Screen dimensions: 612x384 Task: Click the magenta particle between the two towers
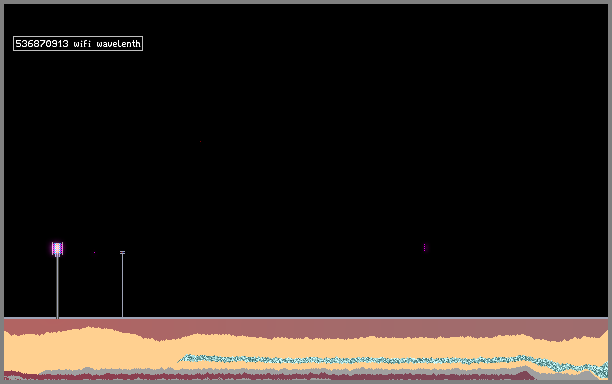point(94,252)
